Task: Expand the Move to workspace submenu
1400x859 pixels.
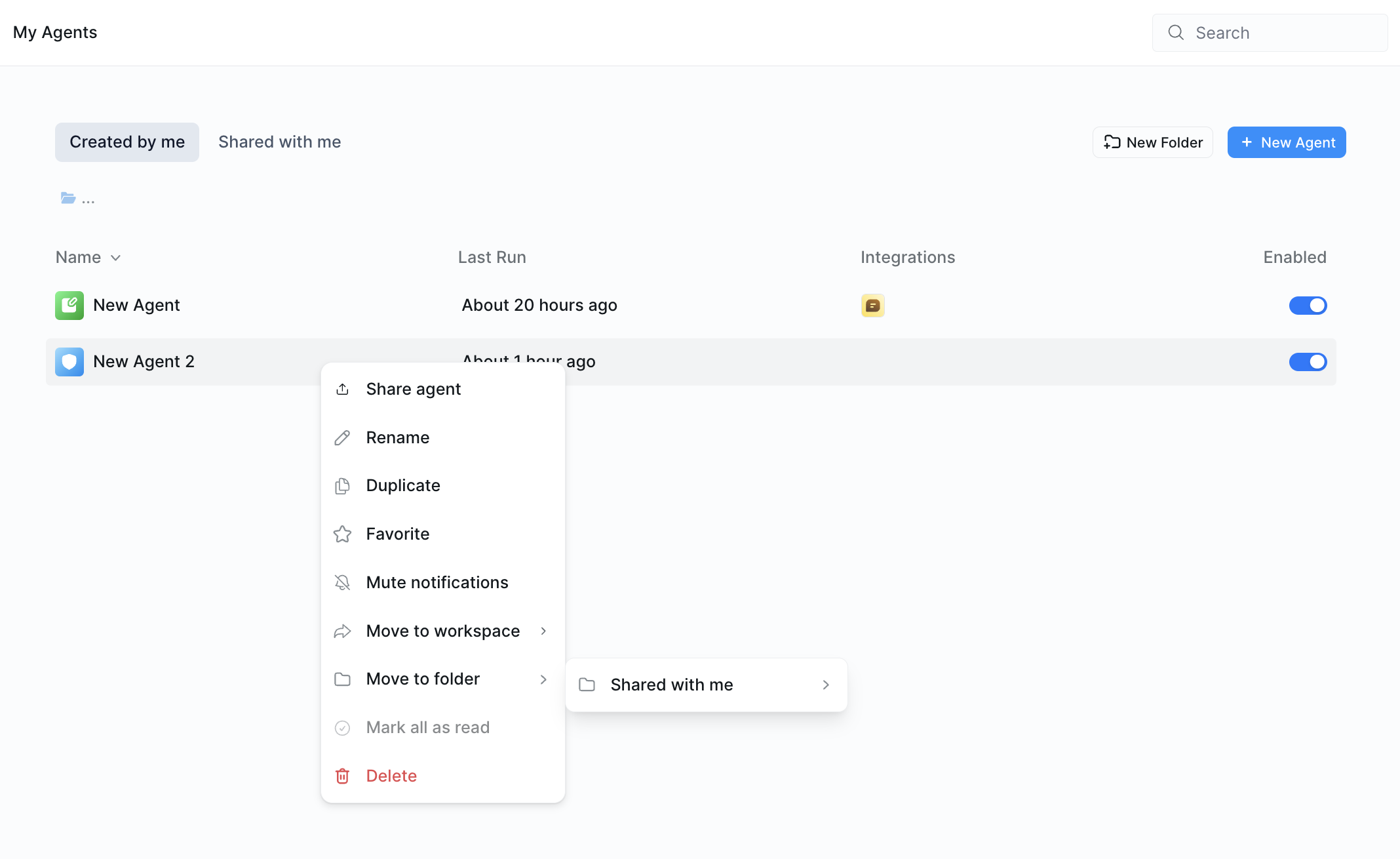Action: click(x=442, y=631)
